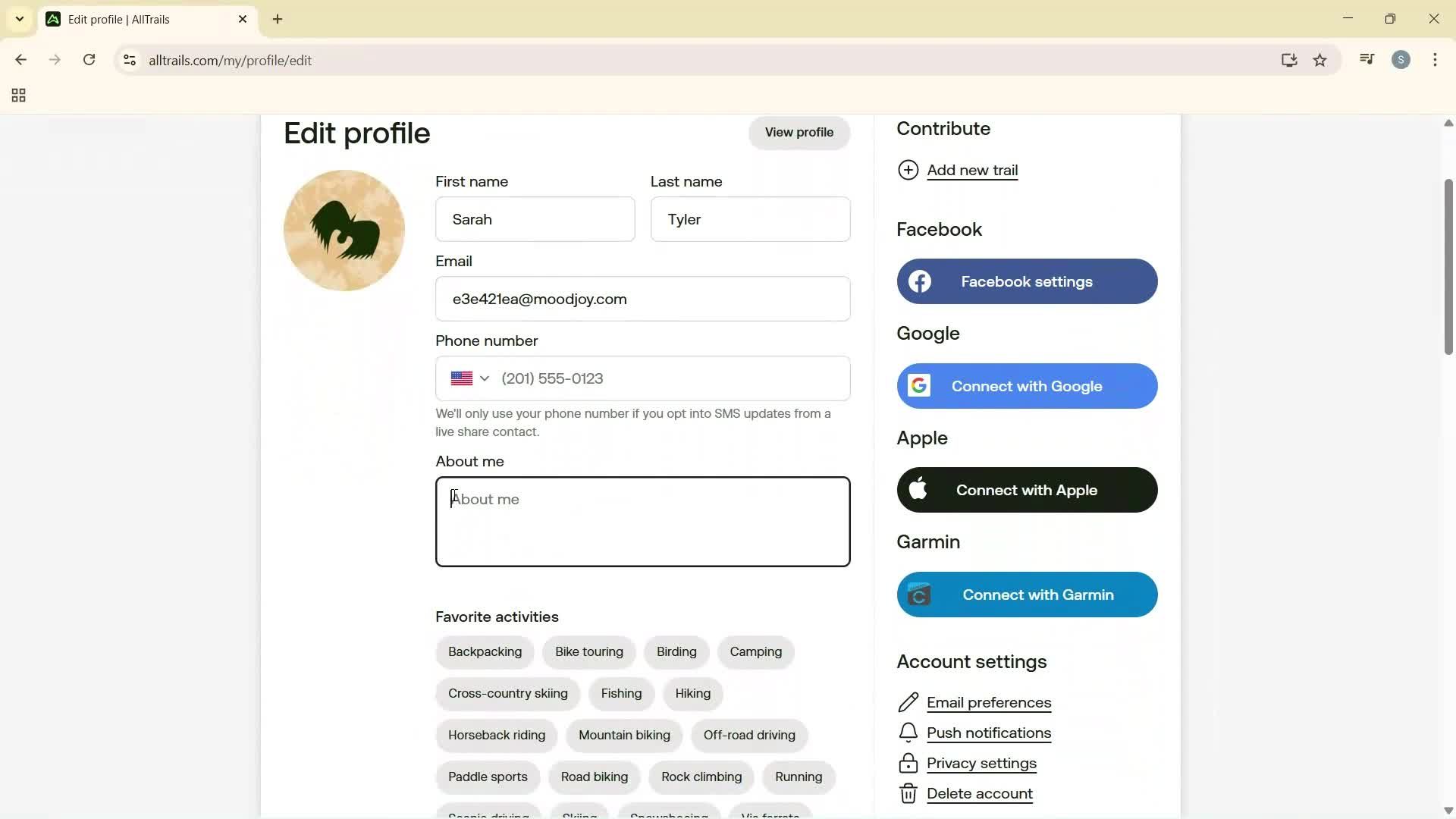1456x819 pixels.
Task: Open Chrome's three-dot menu
Action: point(1436,60)
